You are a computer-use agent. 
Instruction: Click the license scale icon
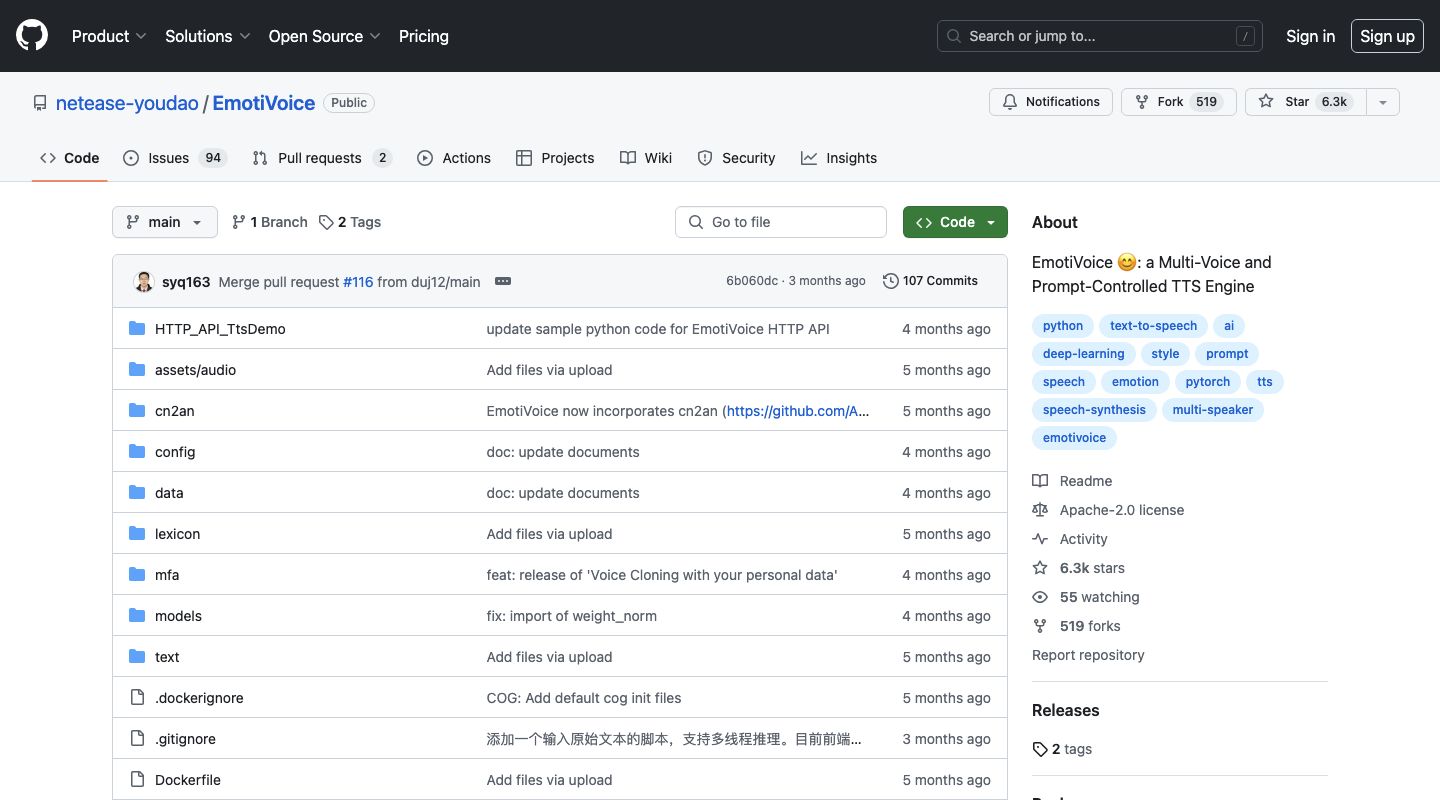point(1040,510)
